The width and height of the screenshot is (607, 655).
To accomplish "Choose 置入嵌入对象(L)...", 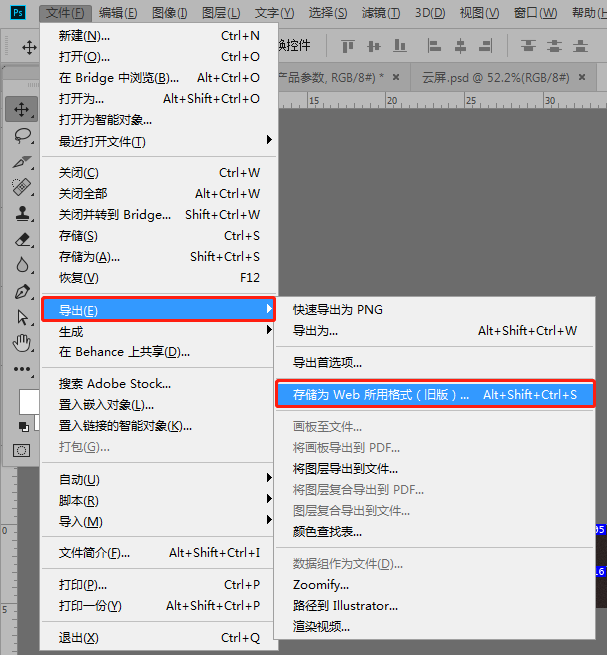I will 159,405.
